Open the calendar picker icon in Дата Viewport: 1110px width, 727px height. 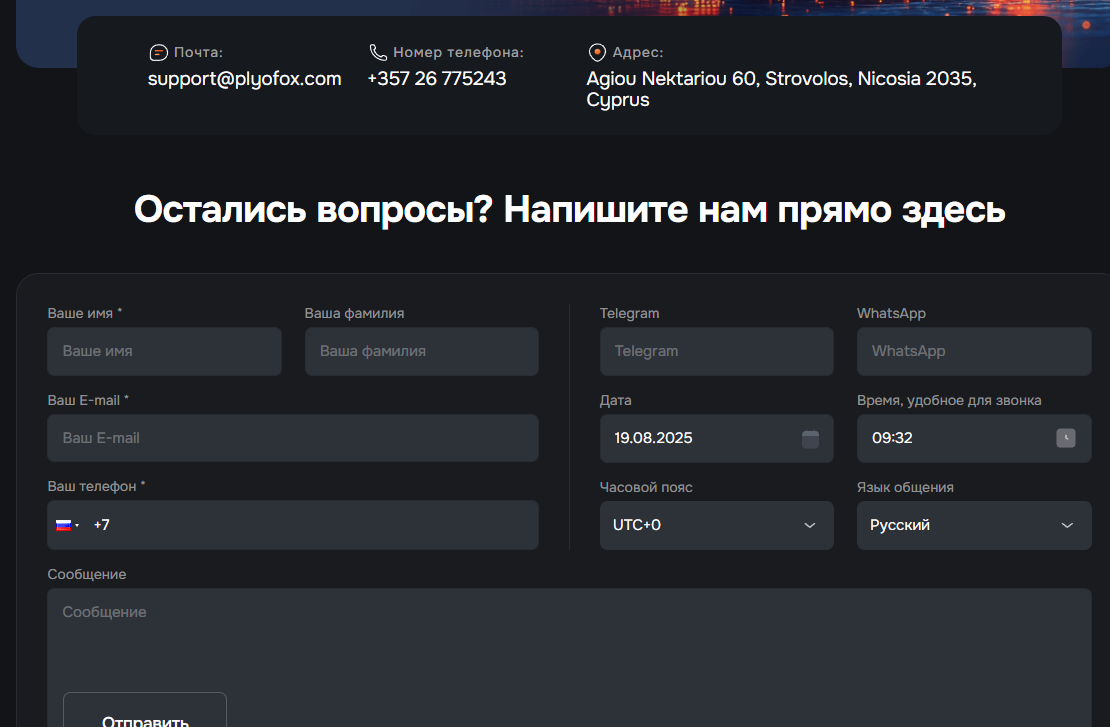[x=810, y=438]
